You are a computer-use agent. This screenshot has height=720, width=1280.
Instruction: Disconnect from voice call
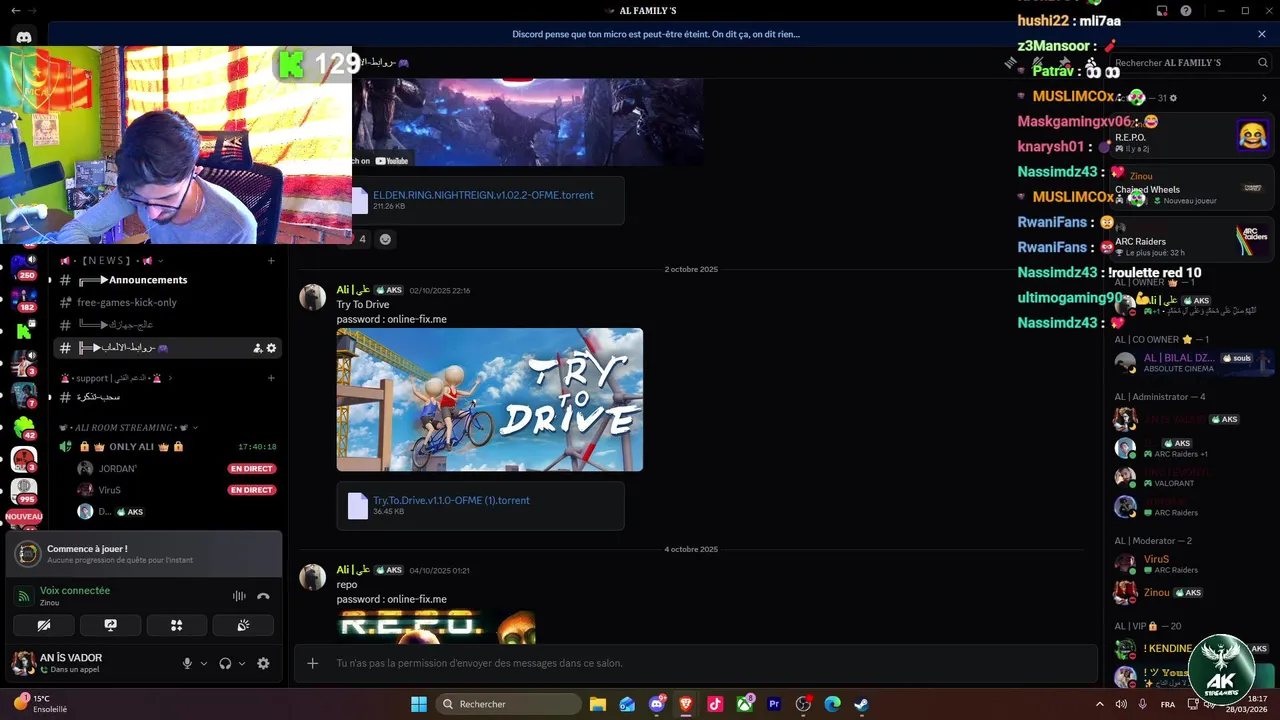click(263, 596)
